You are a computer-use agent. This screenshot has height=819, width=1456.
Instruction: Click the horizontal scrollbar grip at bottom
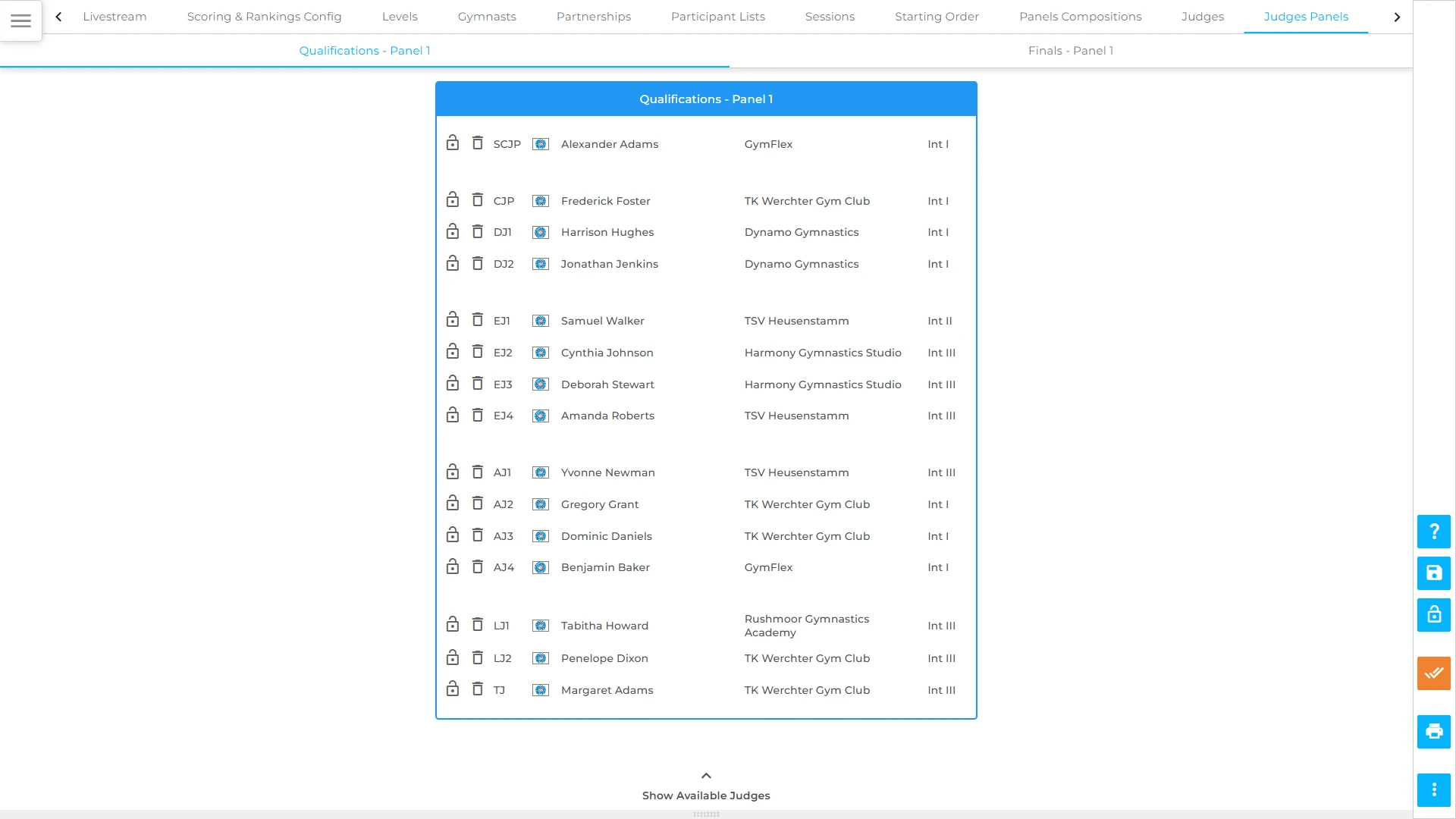point(706,814)
